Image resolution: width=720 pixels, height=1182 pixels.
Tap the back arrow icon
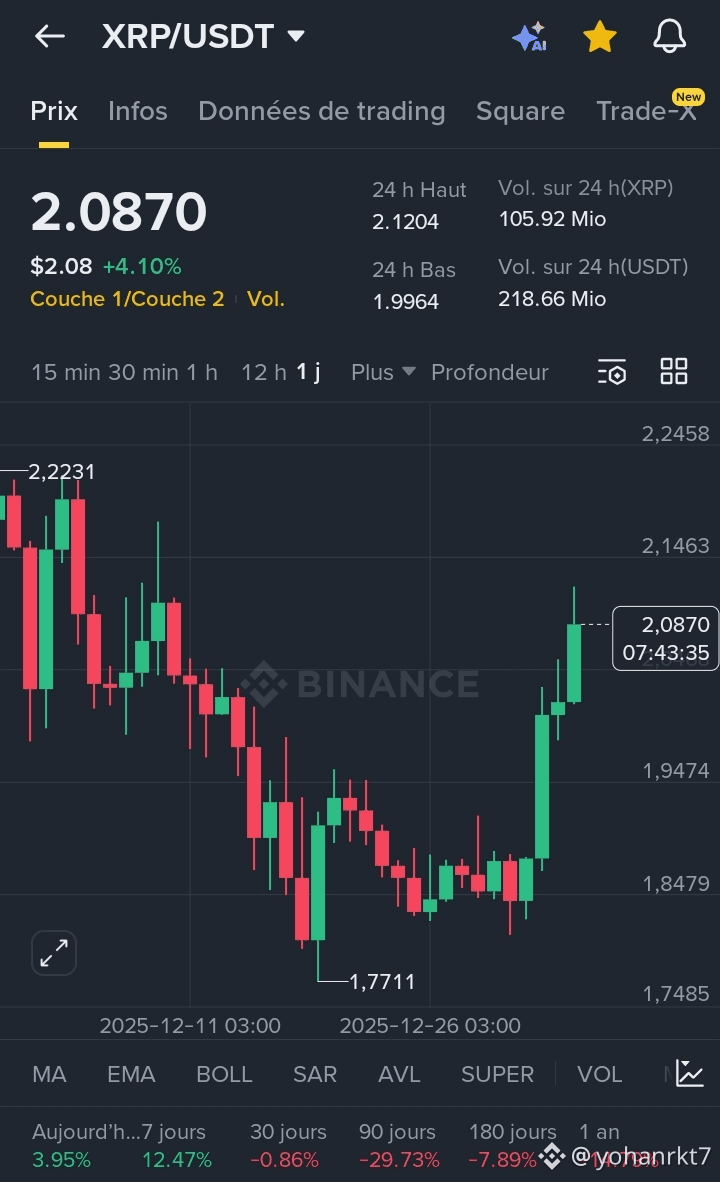[50, 35]
